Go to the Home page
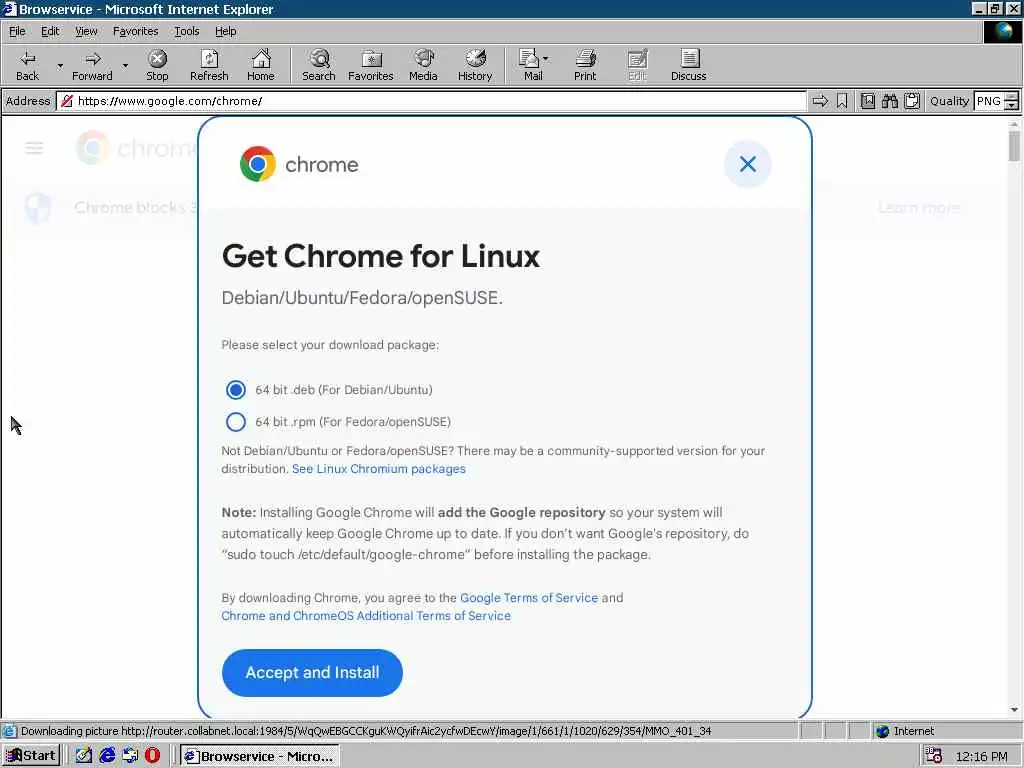1024x768 pixels. pos(261,65)
